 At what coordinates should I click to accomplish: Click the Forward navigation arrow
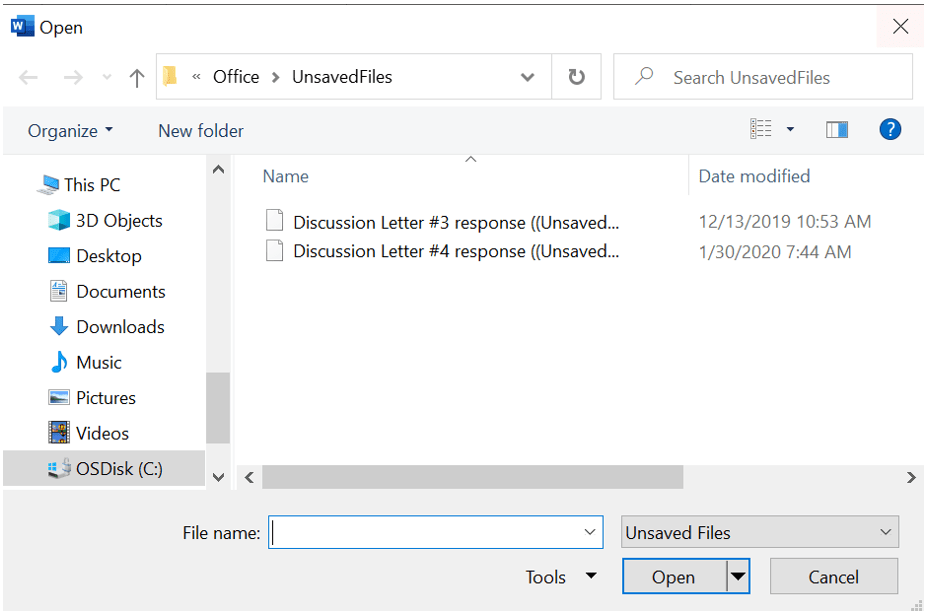click(73, 78)
